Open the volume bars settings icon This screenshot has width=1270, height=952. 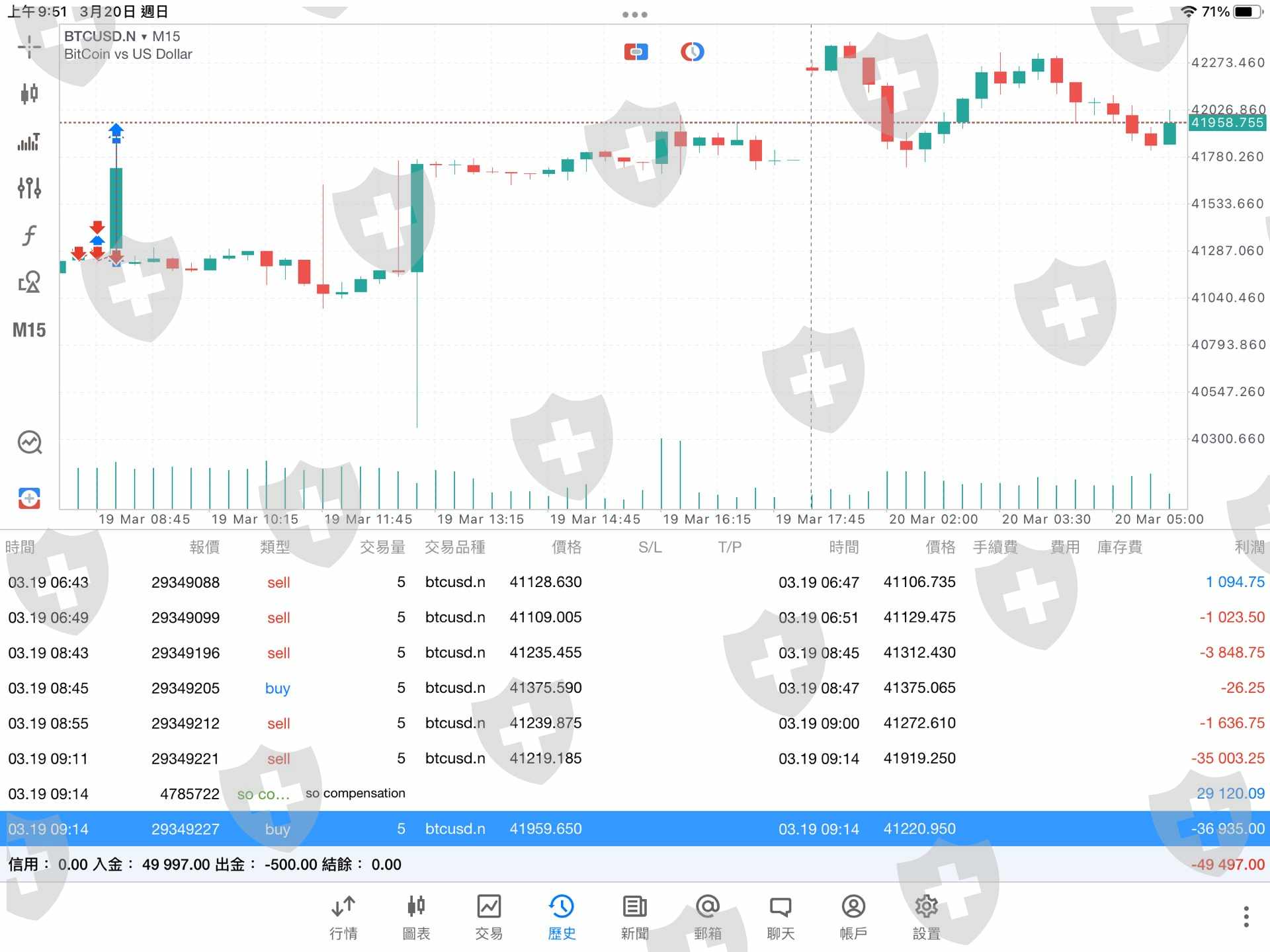[x=29, y=141]
